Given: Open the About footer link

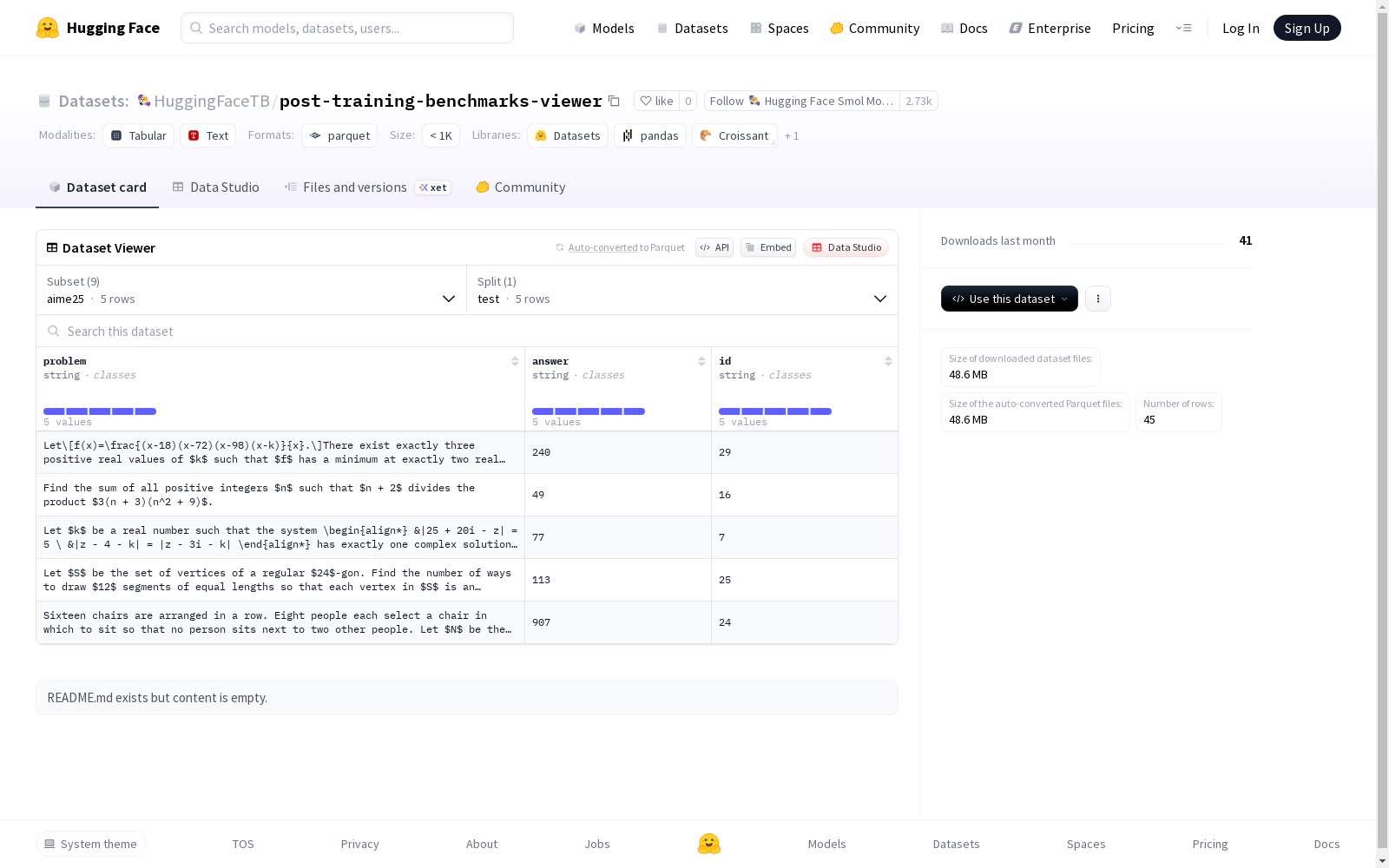Looking at the screenshot, I should click(482, 844).
